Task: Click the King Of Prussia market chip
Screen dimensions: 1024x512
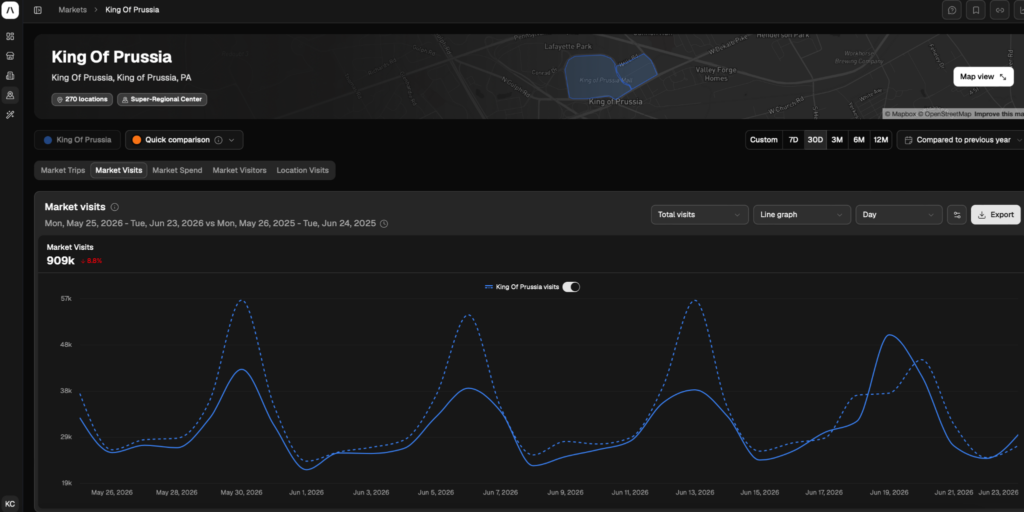Action: pyautogui.click(x=78, y=140)
